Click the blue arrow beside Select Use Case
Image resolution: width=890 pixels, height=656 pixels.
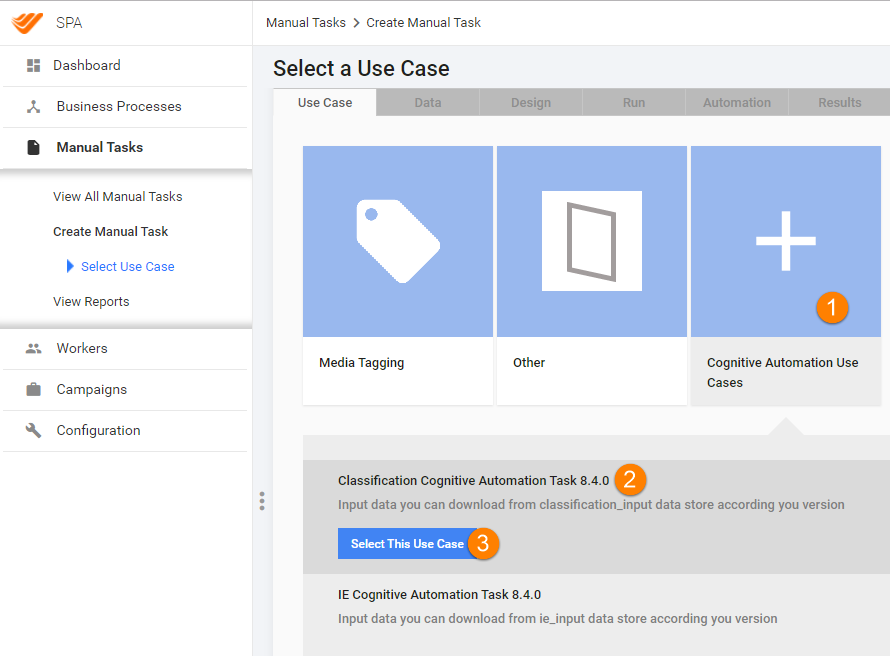coord(70,266)
